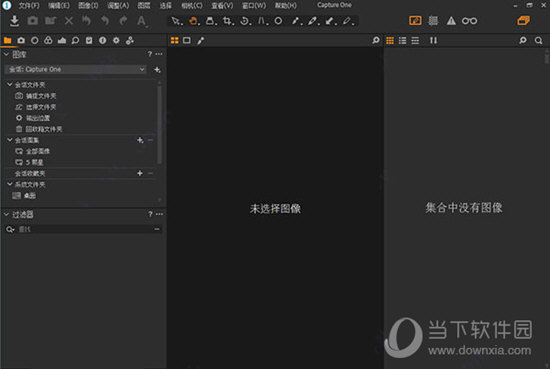Select the arrow pointer cursor tool

[x=176, y=21]
